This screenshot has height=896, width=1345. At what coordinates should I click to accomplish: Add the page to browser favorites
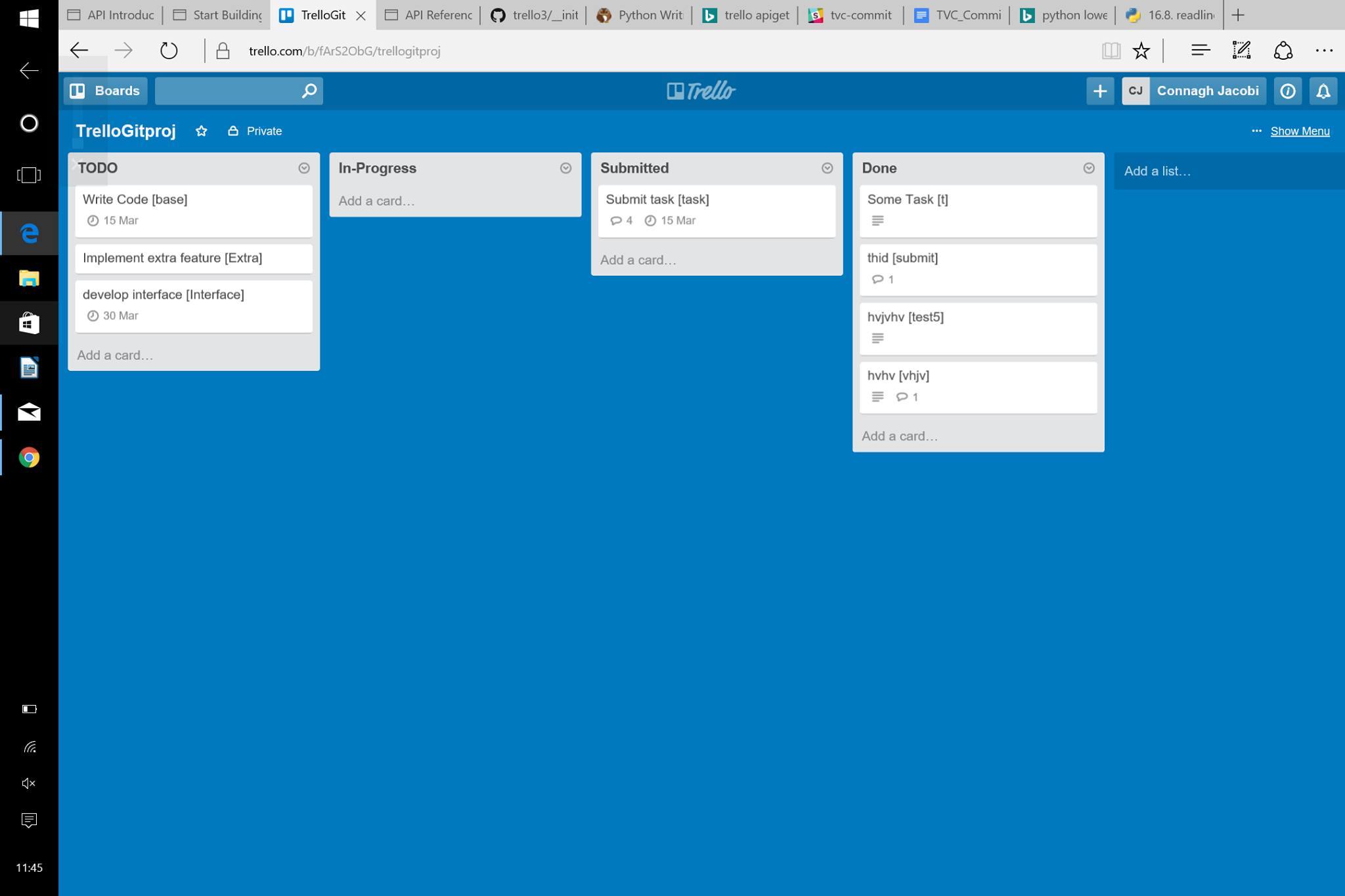tap(1141, 51)
